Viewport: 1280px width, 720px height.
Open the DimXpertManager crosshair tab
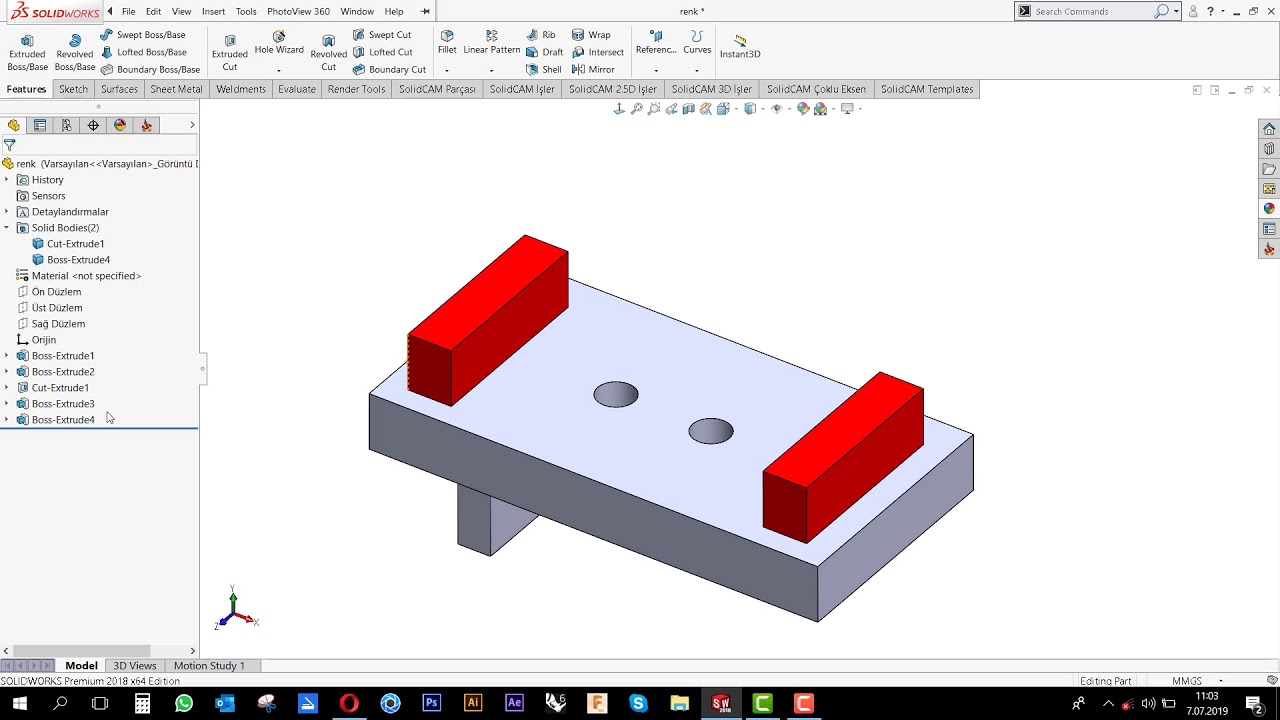tap(93, 125)
